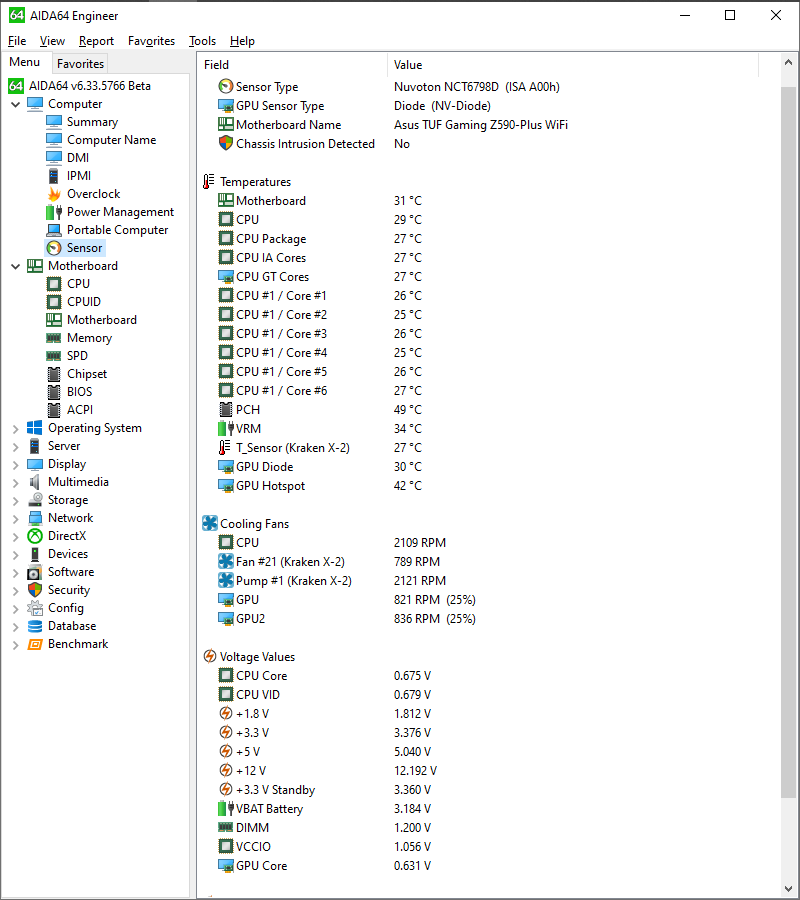Open the View menu
This screenshot has width=800, height=900.
52,41
